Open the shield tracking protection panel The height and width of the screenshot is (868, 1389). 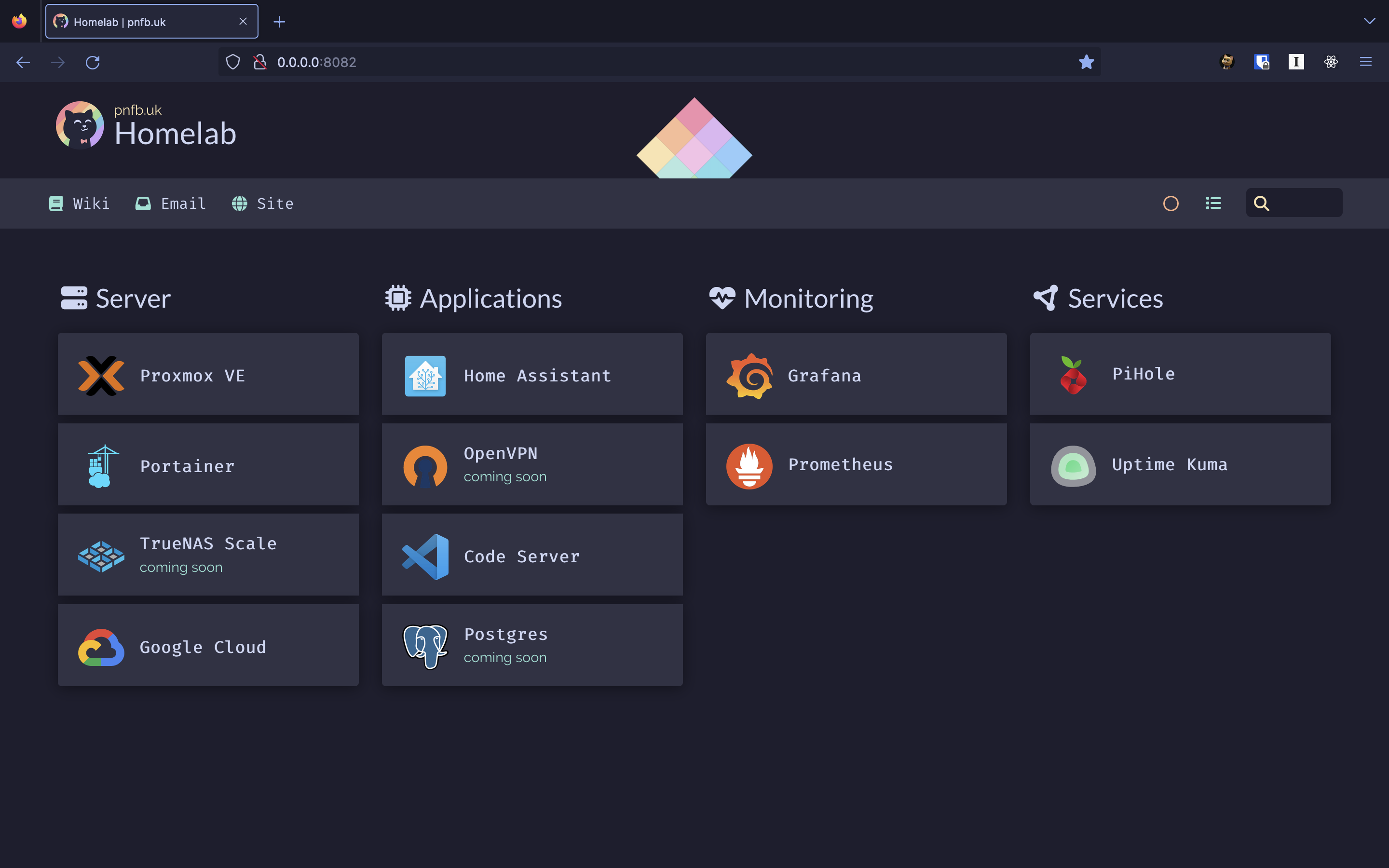233,62
